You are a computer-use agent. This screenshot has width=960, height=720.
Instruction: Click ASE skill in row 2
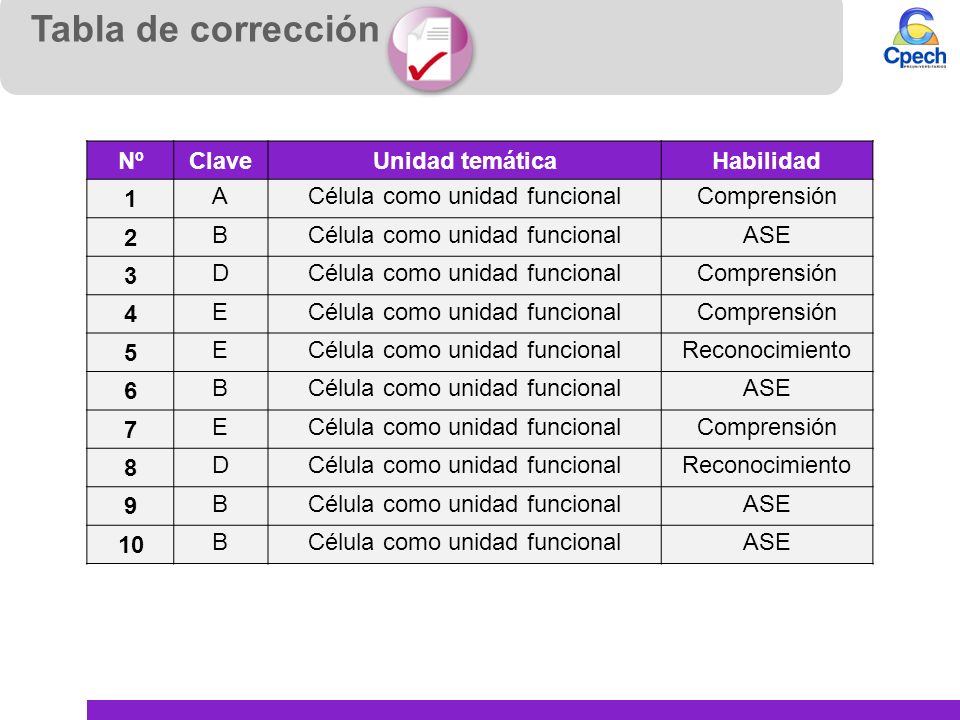pyautogui.click(x=767, y=235)
